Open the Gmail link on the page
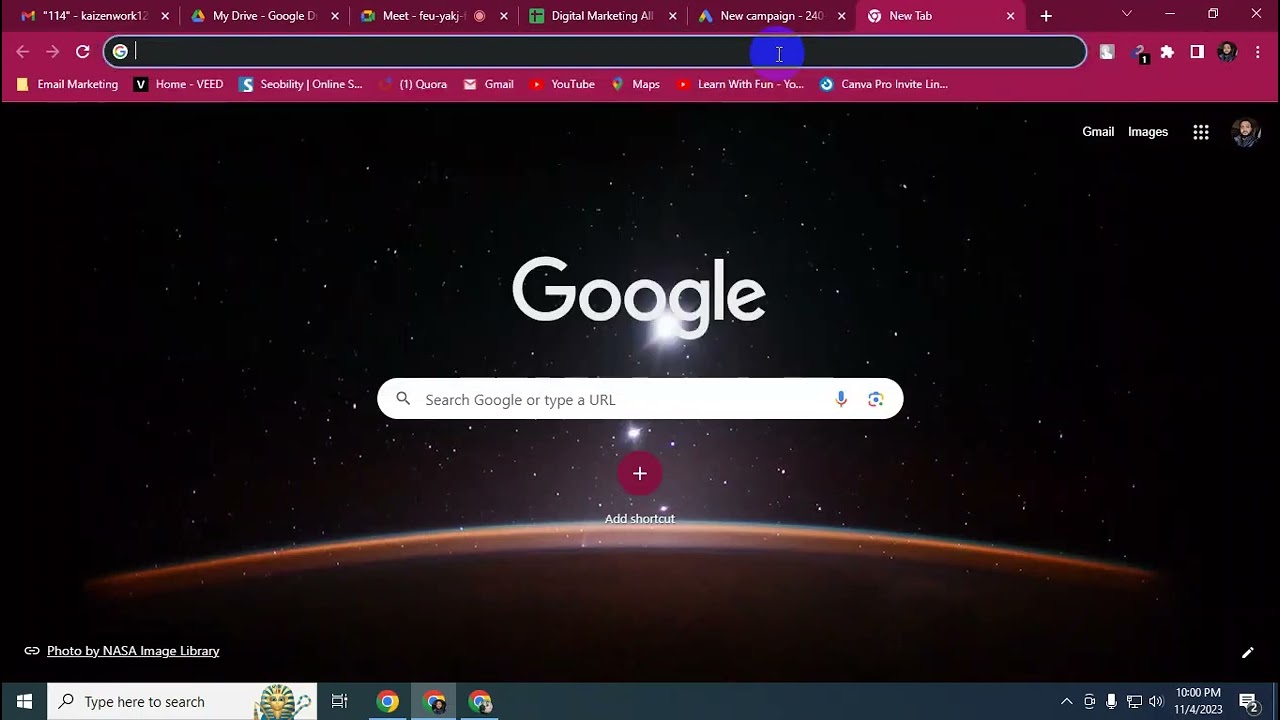Screen dimensions: 1280x720 1098,132
